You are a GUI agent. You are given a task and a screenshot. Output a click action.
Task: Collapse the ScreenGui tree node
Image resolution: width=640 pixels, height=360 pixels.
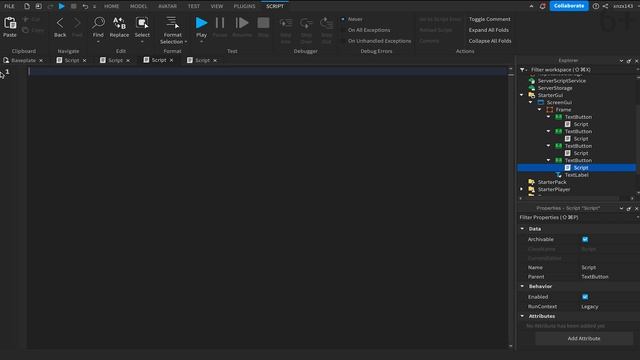[x=531, y=102]
